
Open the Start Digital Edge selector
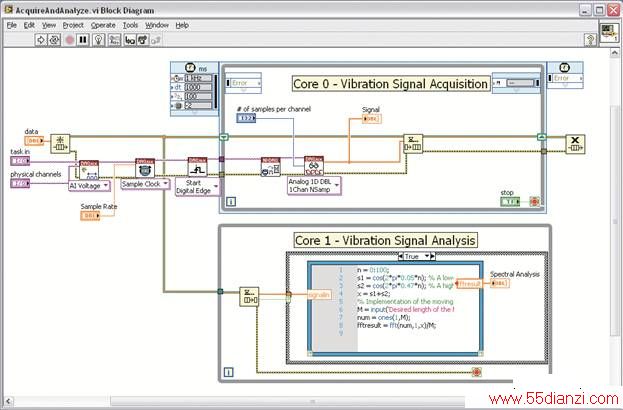point(197,187)
